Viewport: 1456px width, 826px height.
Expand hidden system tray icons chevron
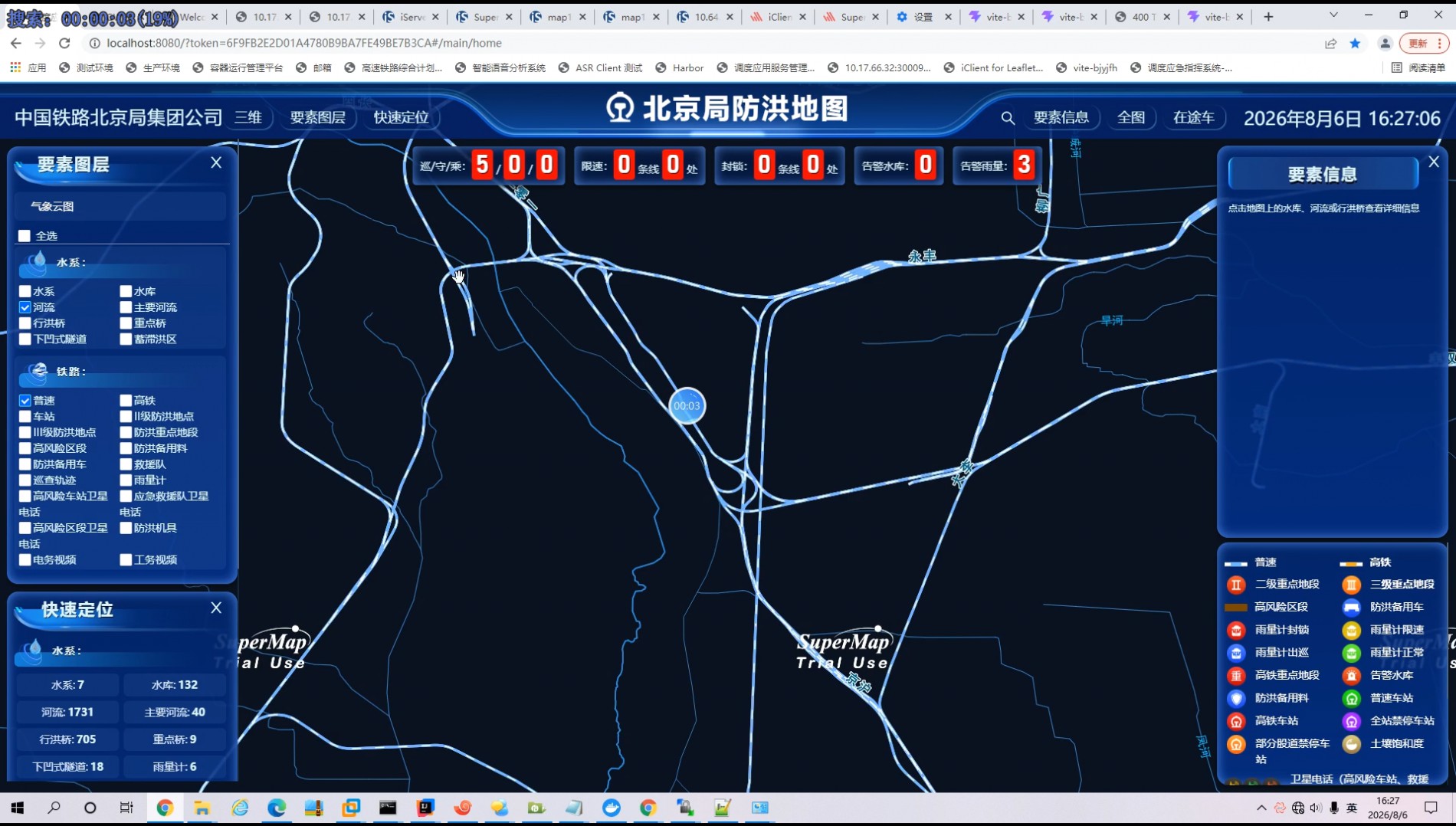point(1261,808)
